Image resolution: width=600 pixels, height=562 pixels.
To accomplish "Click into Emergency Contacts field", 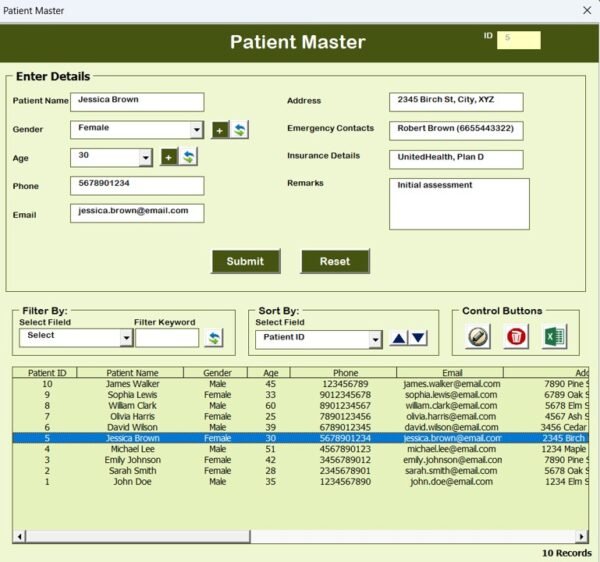I will pyautogui.click(x=456, y=131).
